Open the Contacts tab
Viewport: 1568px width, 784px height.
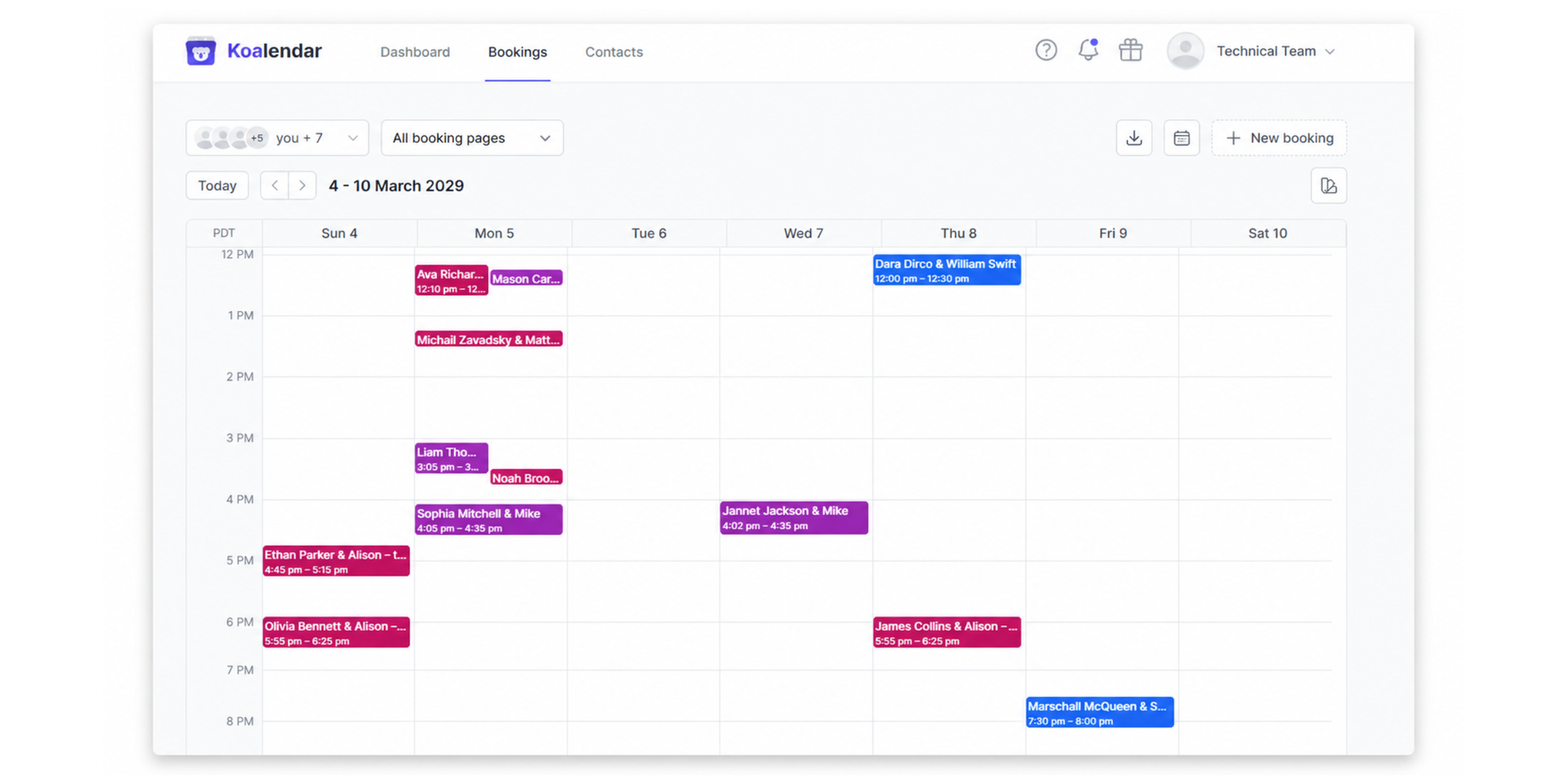point(614,52)
